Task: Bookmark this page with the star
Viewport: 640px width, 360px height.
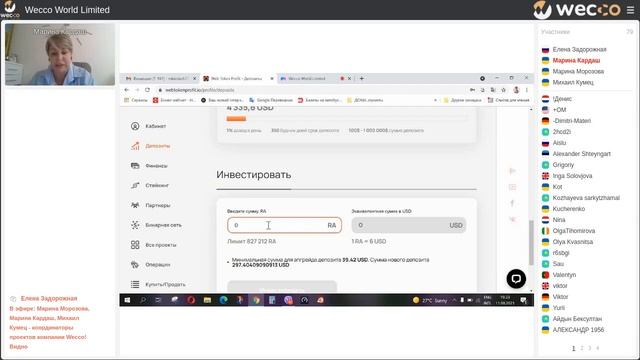Action: click(x=504, y=90)
